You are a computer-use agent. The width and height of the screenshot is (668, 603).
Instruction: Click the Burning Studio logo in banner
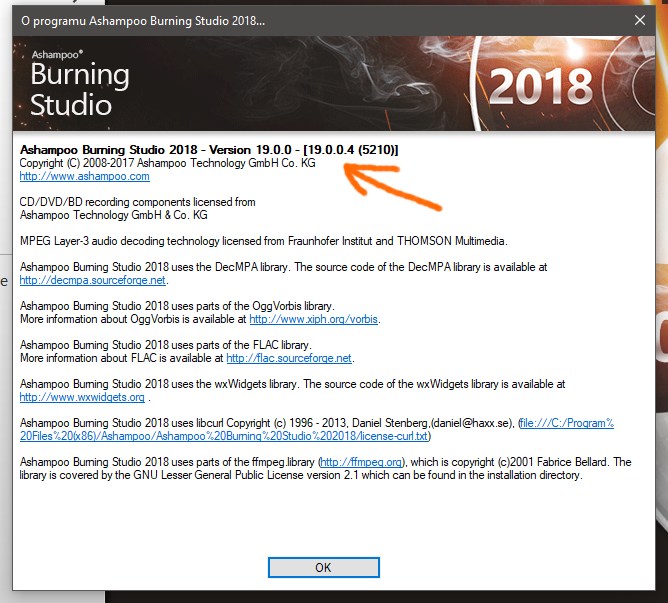pos(80,88)
